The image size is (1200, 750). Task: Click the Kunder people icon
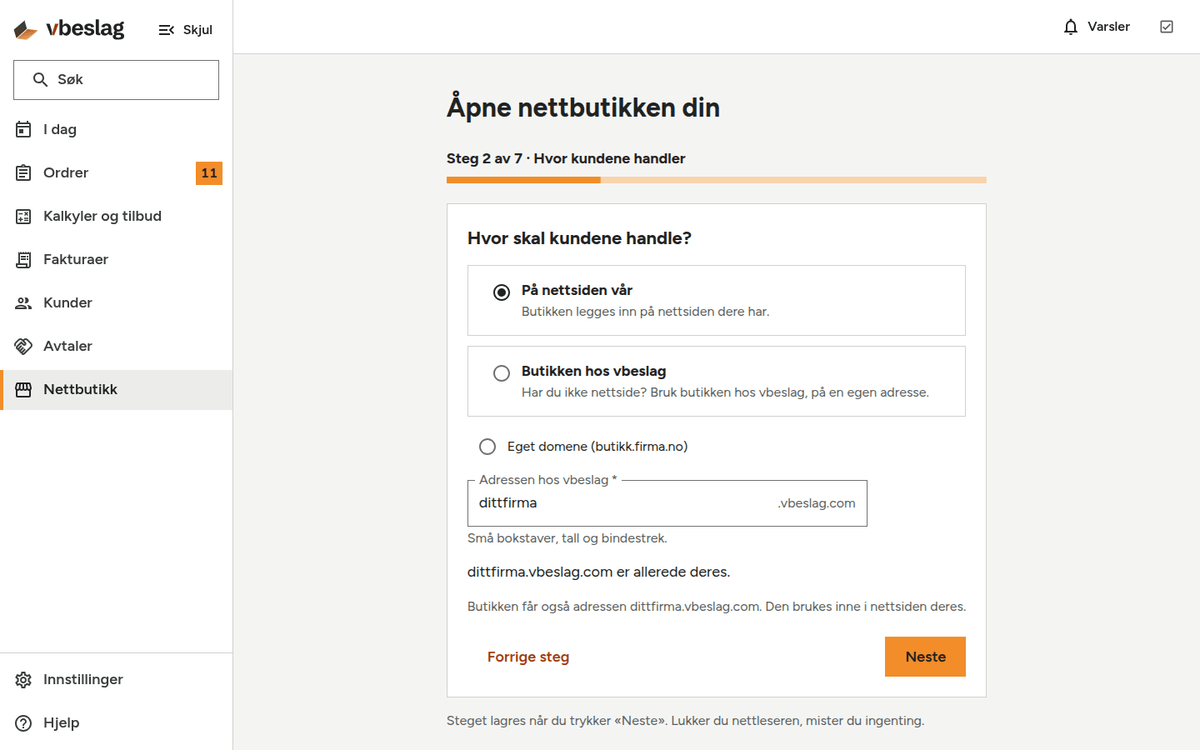(x=24, y=303)
